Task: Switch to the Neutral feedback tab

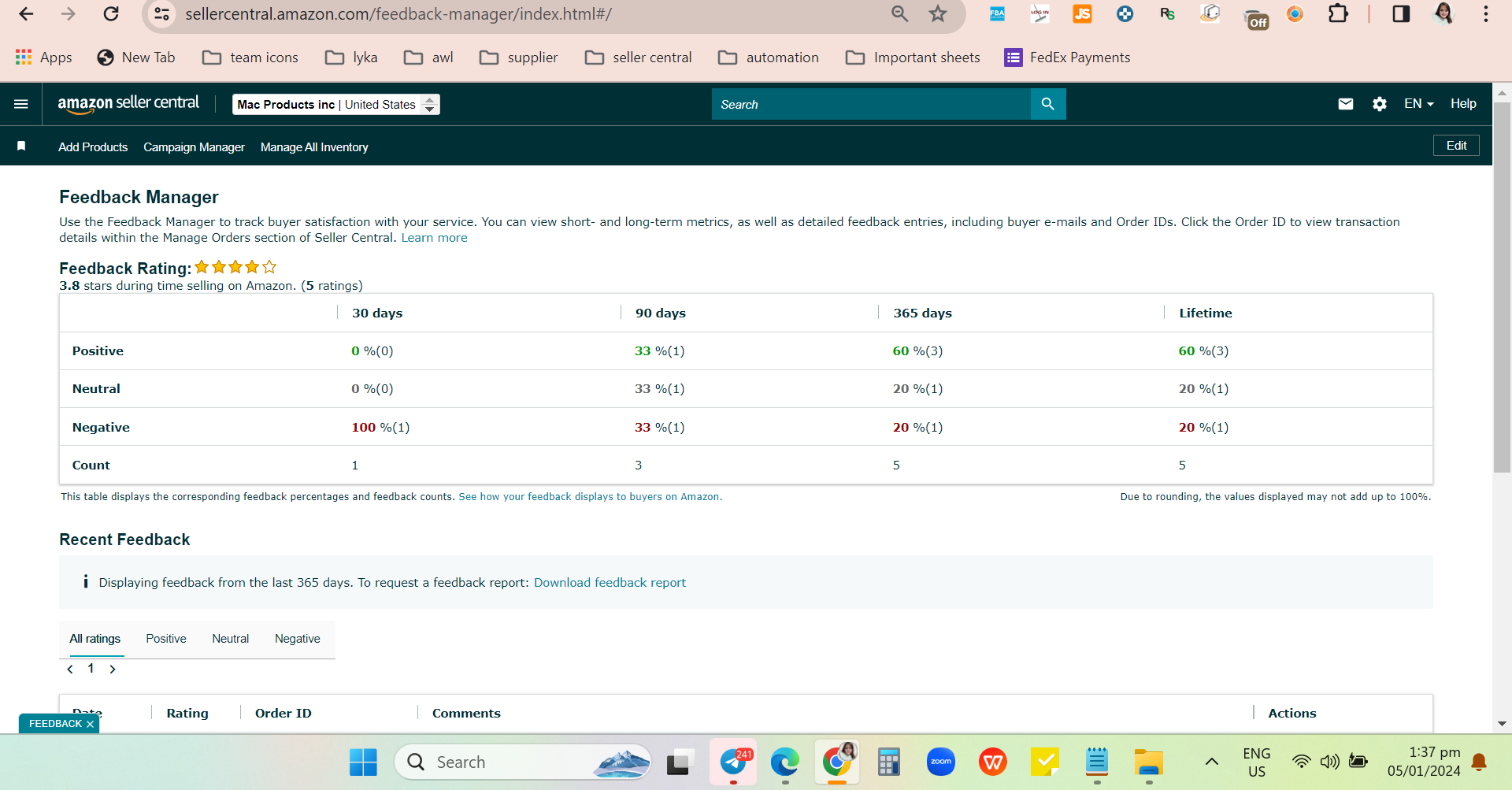Action: coord(230,639)
